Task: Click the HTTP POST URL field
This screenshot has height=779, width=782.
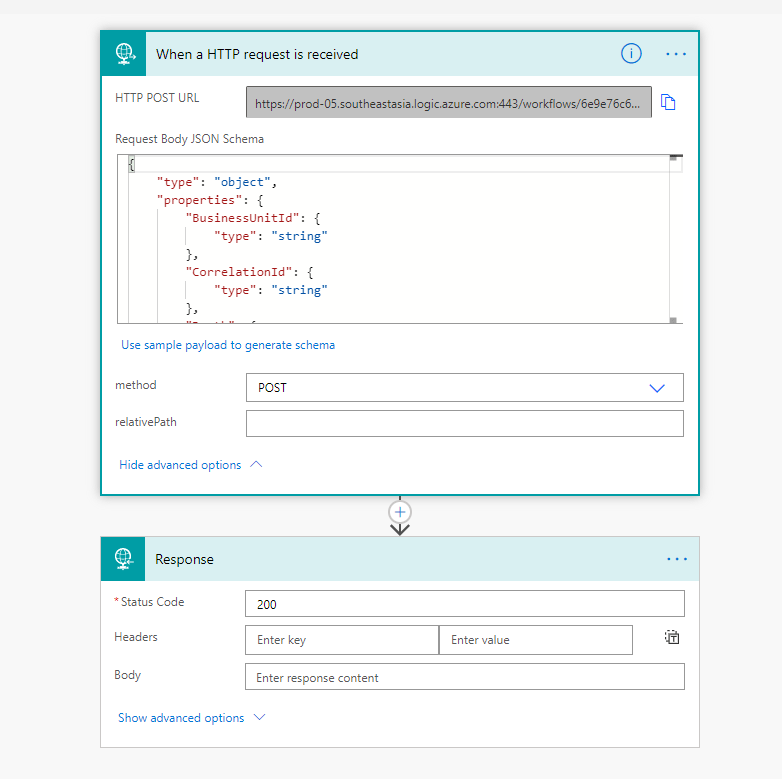Action: pyautogui.click(x=448, y=102)
